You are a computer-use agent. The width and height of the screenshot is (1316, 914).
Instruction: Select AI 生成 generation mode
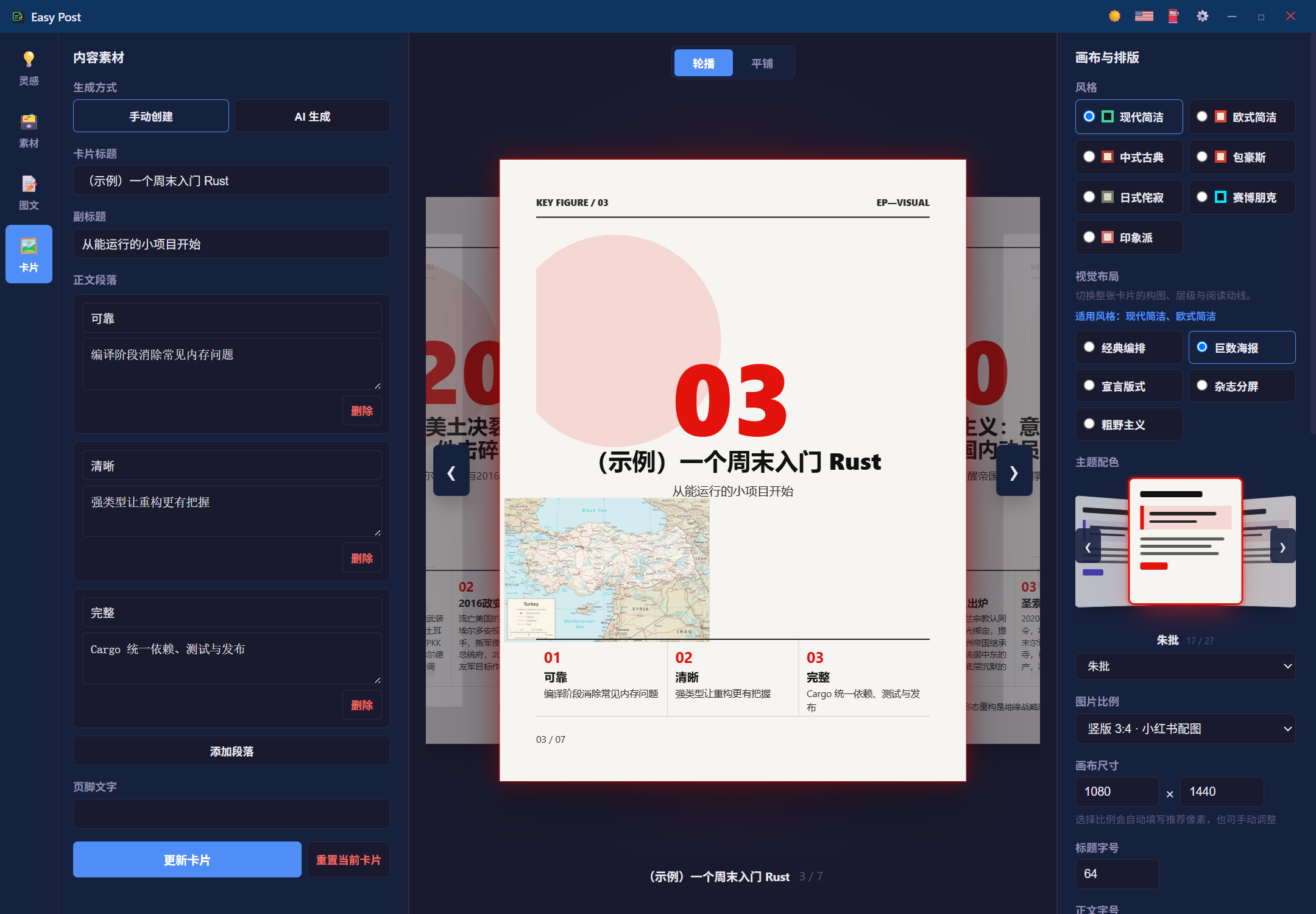[x=313, y=116]
